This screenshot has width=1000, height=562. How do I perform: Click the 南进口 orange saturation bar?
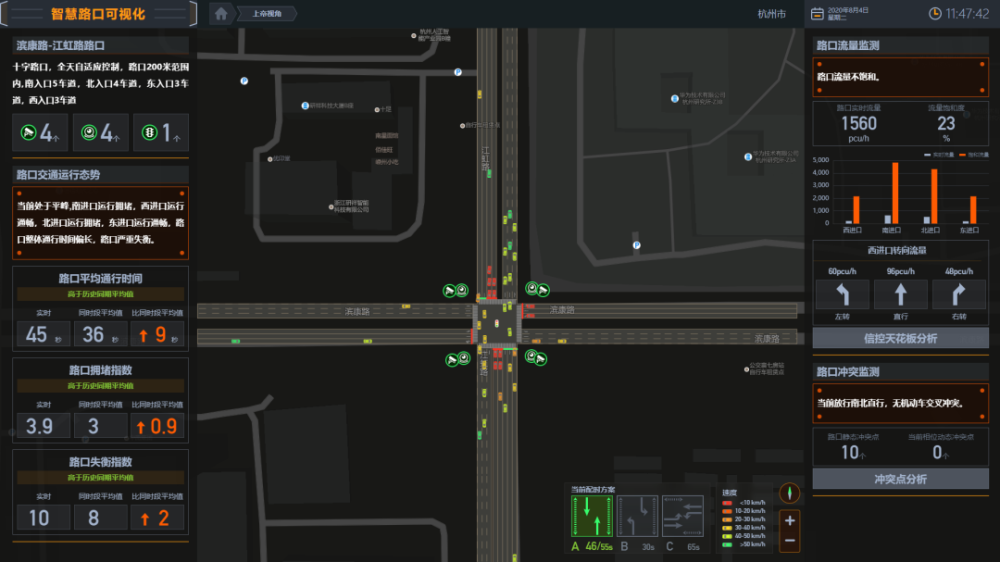tap(895, 193)
